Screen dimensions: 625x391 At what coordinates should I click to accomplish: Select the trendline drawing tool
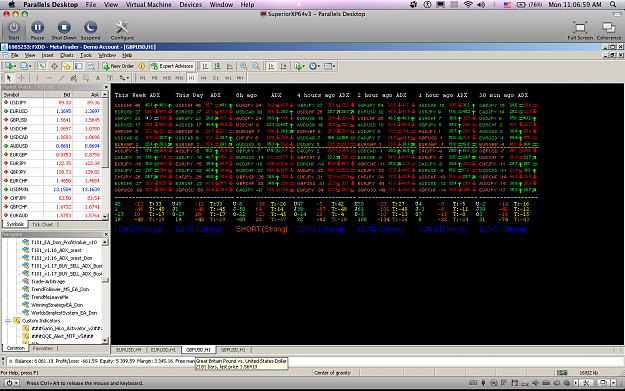point(61,78)
